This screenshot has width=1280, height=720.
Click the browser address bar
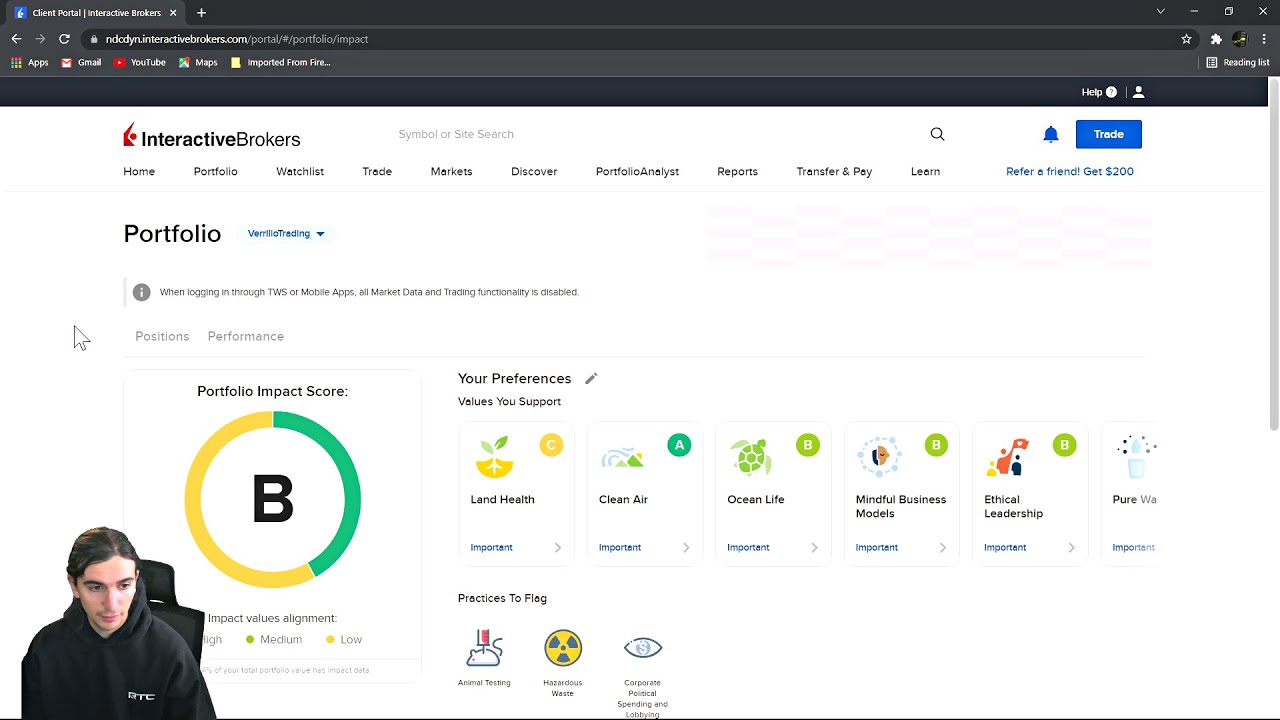pos(630,39)
